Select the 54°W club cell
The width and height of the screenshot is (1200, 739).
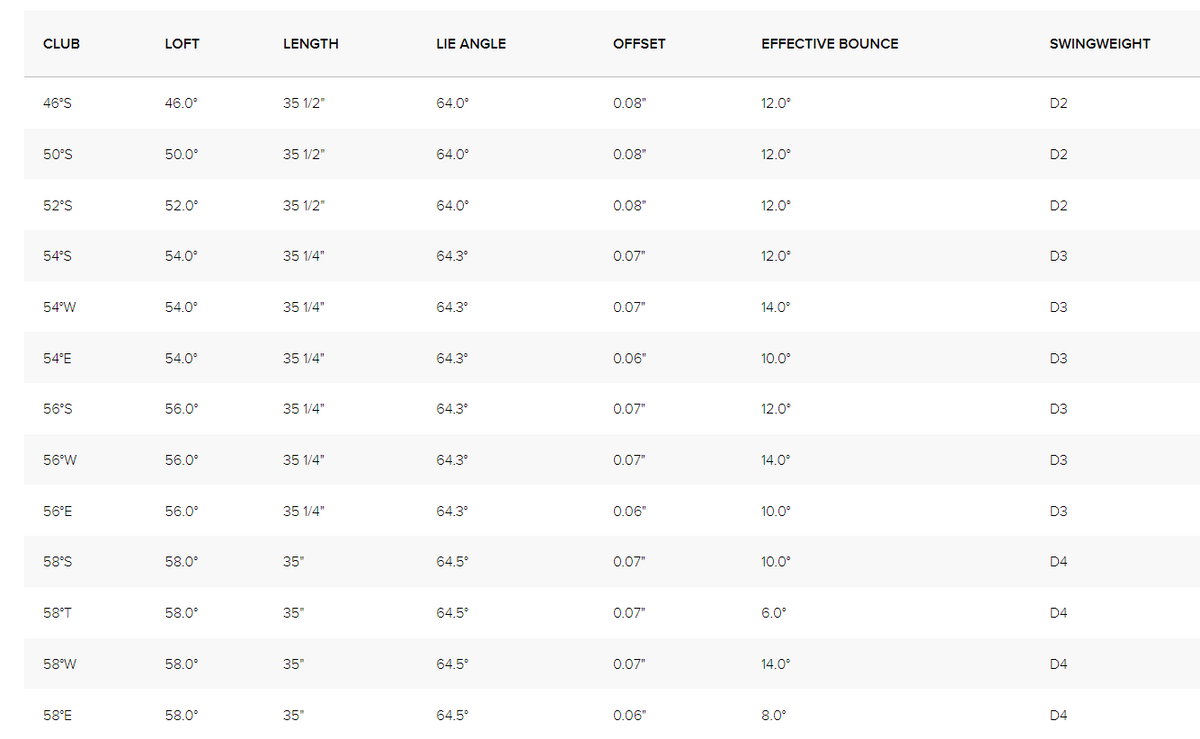click(x=60, y=307)
